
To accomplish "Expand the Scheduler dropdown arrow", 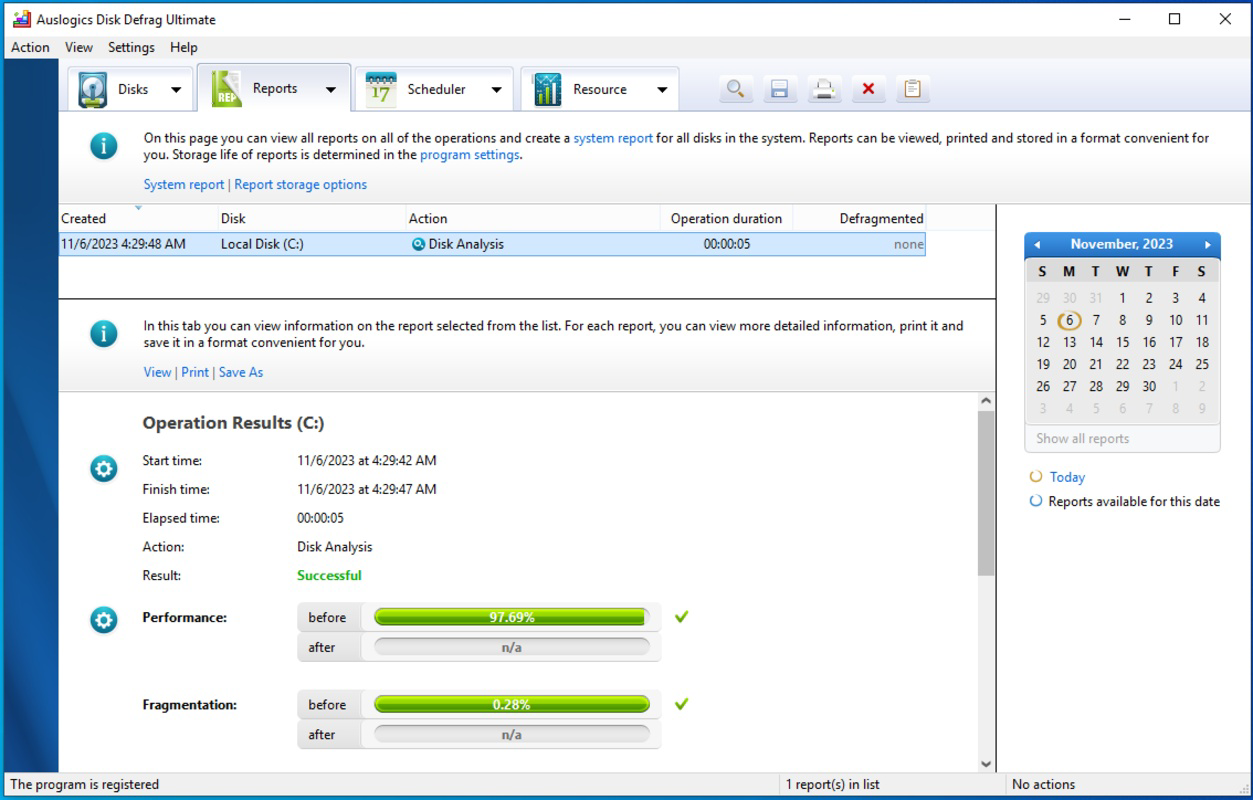I will point(496,90).
